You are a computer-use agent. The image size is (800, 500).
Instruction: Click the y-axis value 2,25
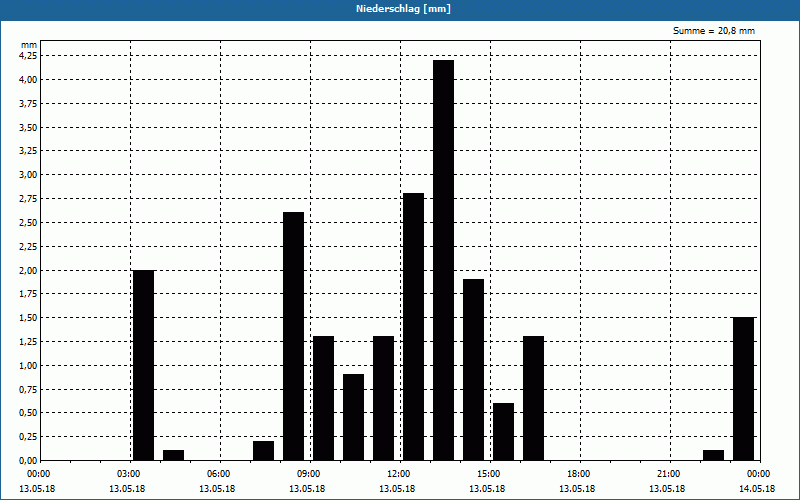(x=28, y=246)
